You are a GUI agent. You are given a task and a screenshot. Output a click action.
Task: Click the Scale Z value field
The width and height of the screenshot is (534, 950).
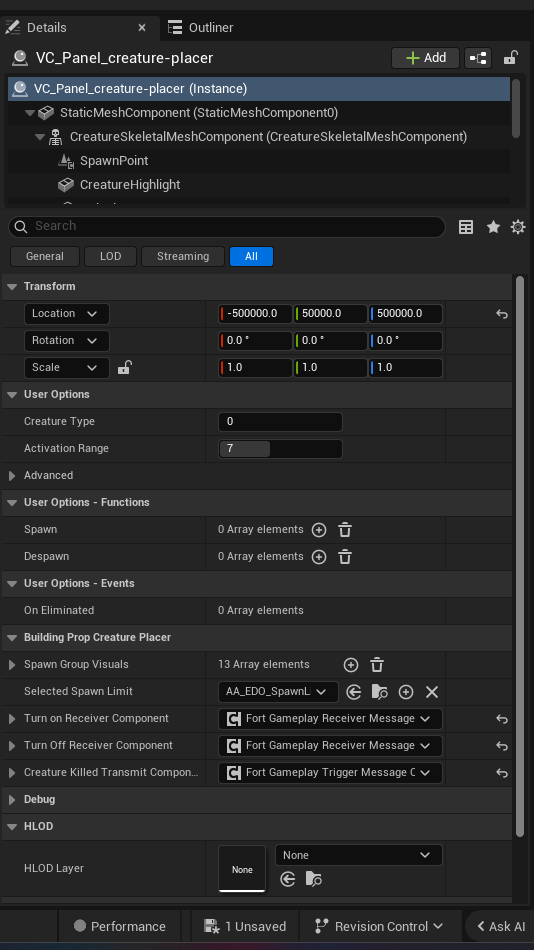pos(406,368)
